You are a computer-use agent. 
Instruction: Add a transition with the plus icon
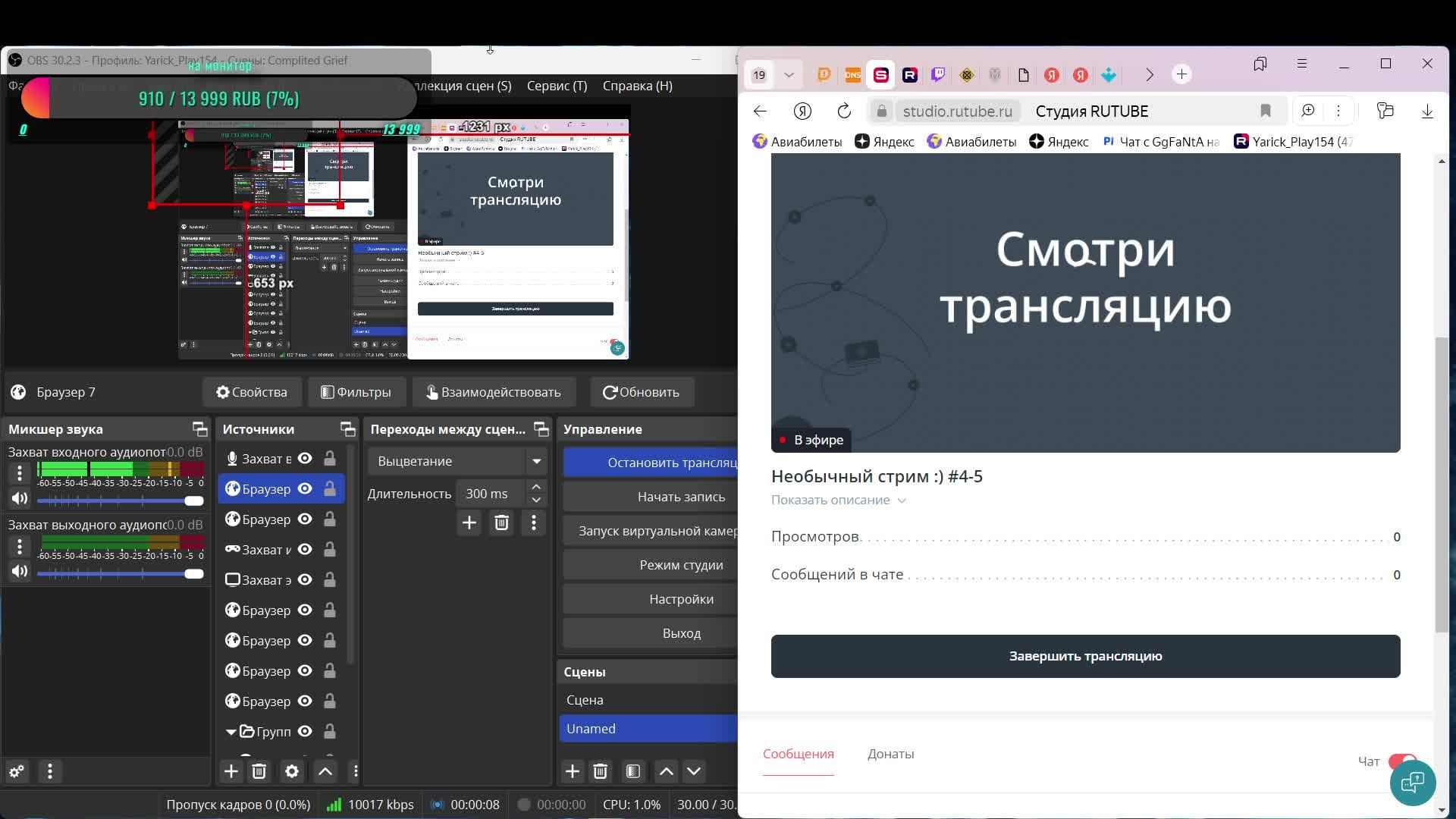point(469,522)
